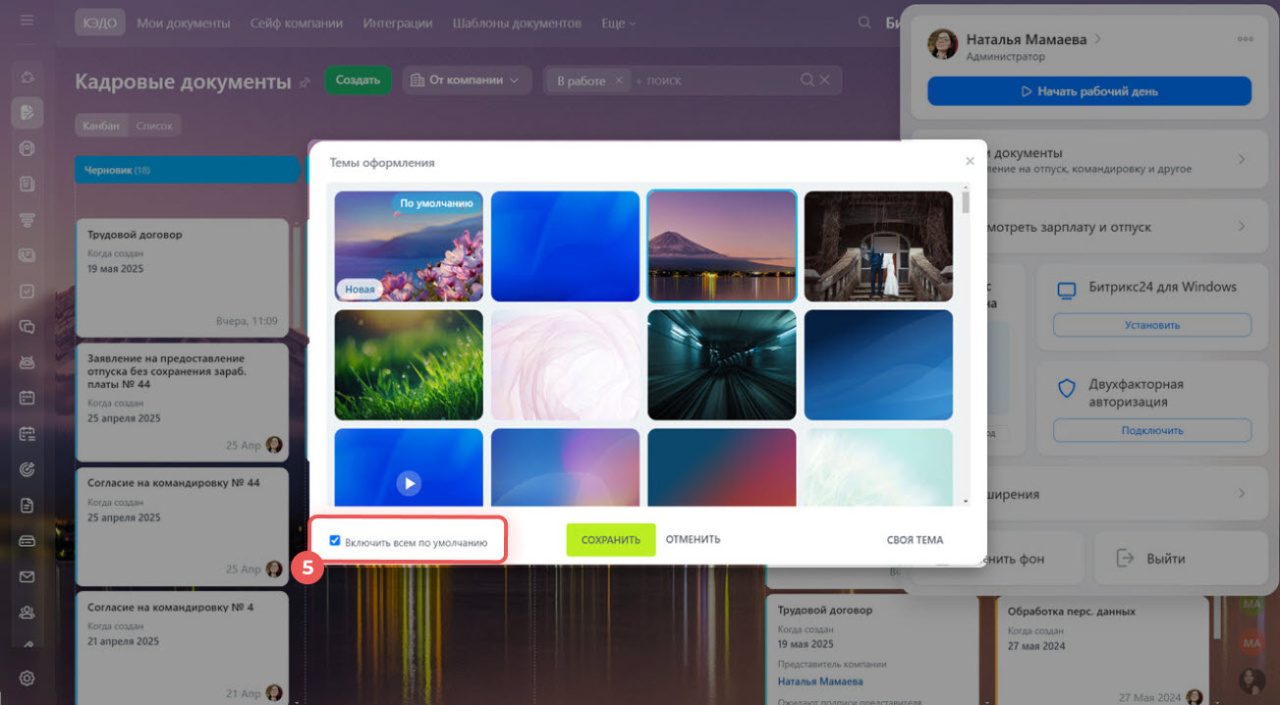The image size is (1280, 705).
Task: Open the chat bubbles icon in sidebar
Action: (27, 326)
